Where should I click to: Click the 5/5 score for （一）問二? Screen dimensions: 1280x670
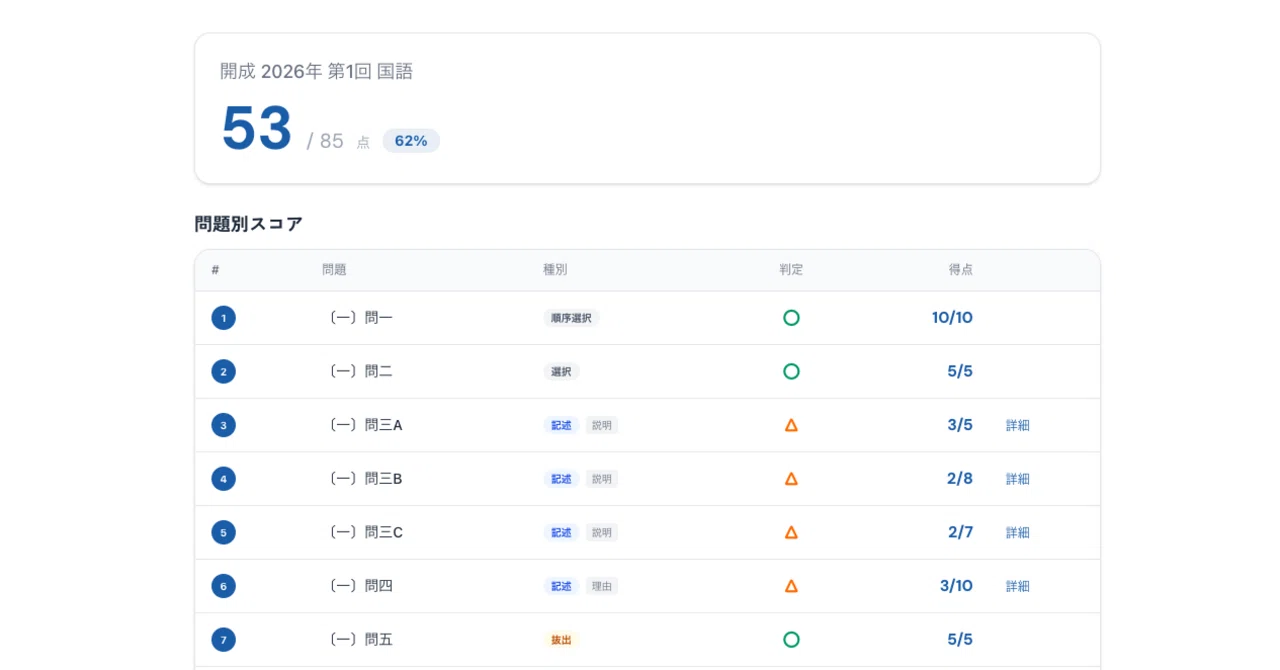tap(960, 371)
